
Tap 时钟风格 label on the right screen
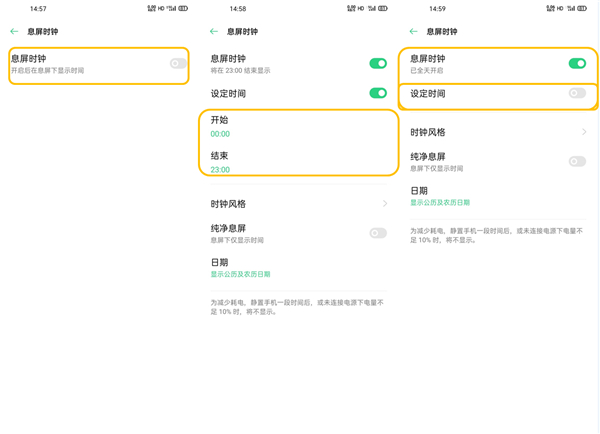(x=428, y=132)
